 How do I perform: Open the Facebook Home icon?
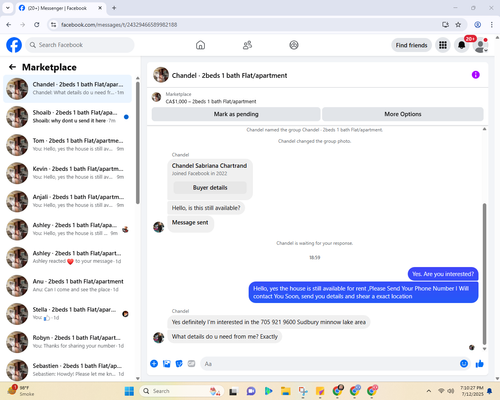pos(200,45)
